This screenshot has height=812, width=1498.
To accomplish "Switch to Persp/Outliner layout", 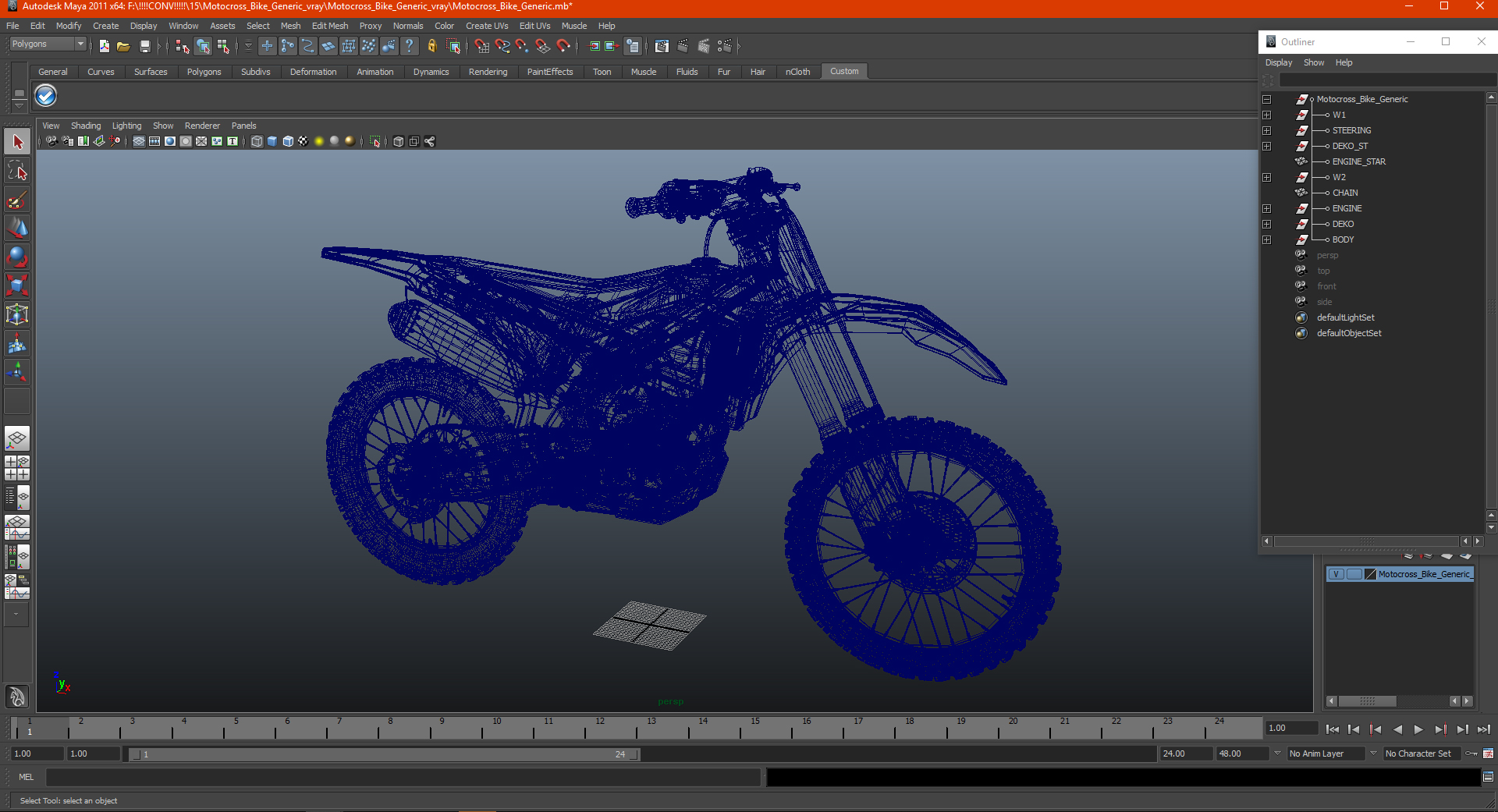I will (17, 498).
